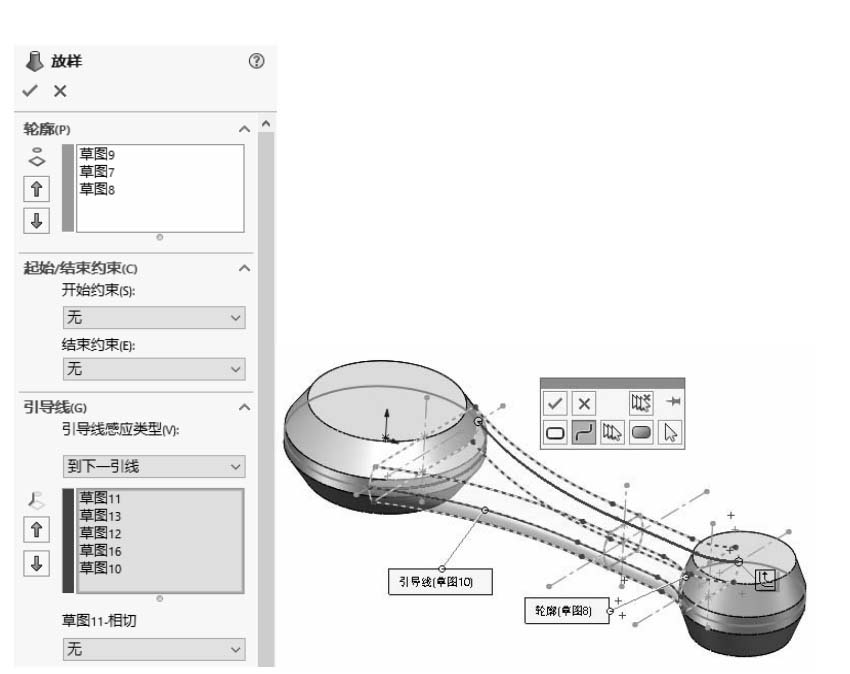
Task: Pin the floating confirmation toolbar
Action: point(674,401)
